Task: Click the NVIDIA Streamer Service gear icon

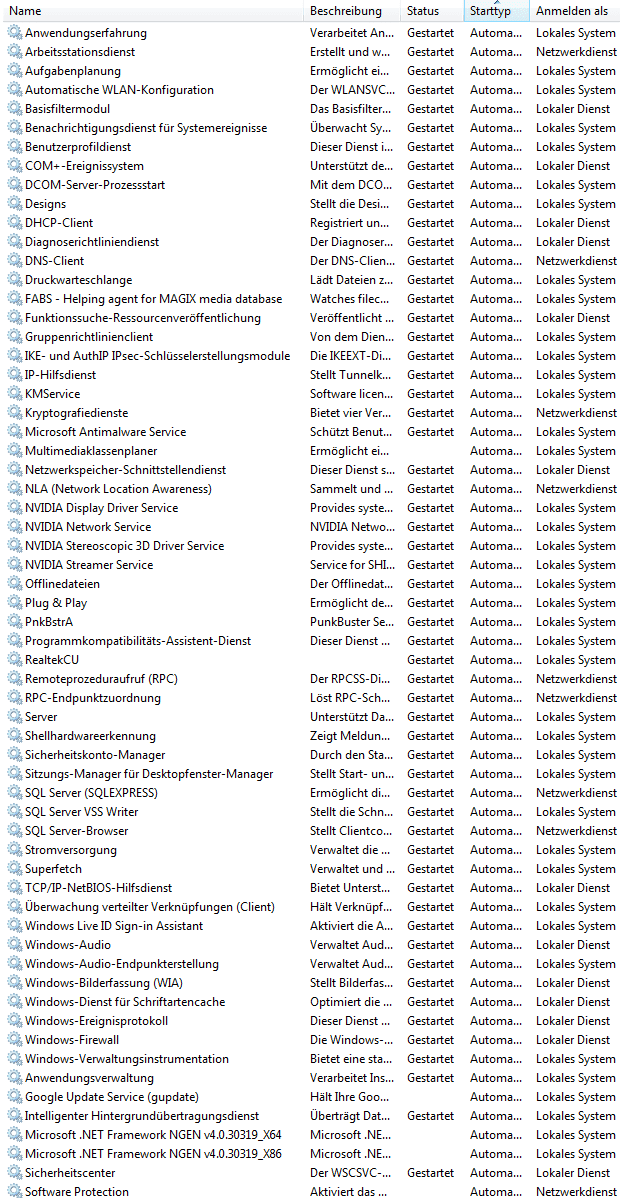Action: click(15, 565)
